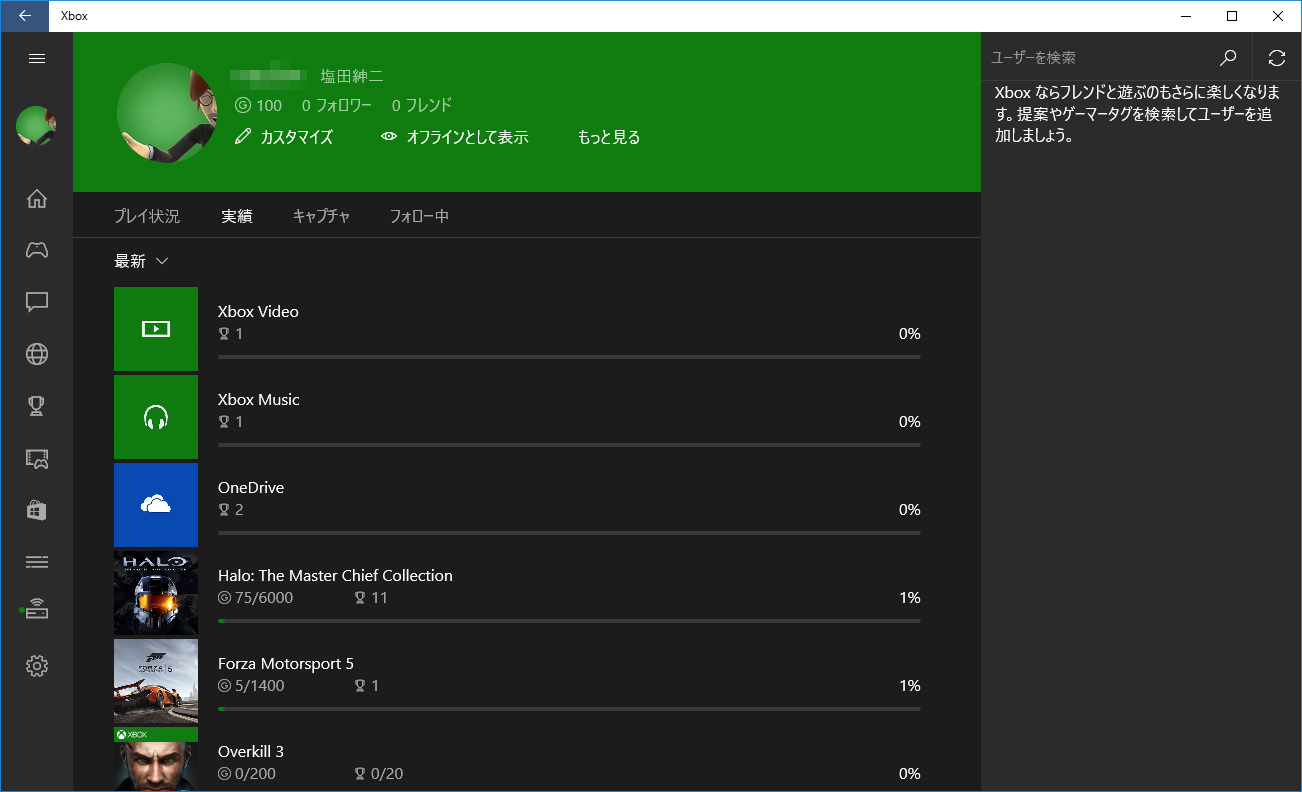The height and width of the screenshot is (792, 1302).
Task: Open Achievements trophy icon in sidebar
Action: coord(37,406)
